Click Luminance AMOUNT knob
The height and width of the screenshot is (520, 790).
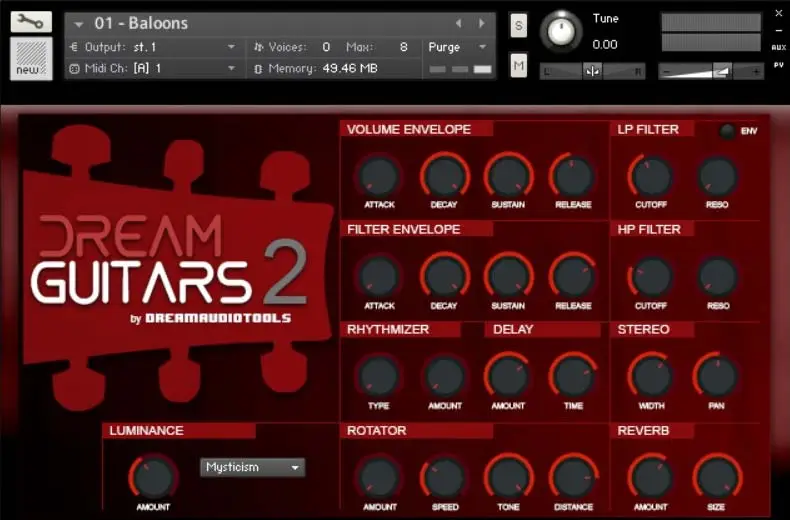pos(153,478)
